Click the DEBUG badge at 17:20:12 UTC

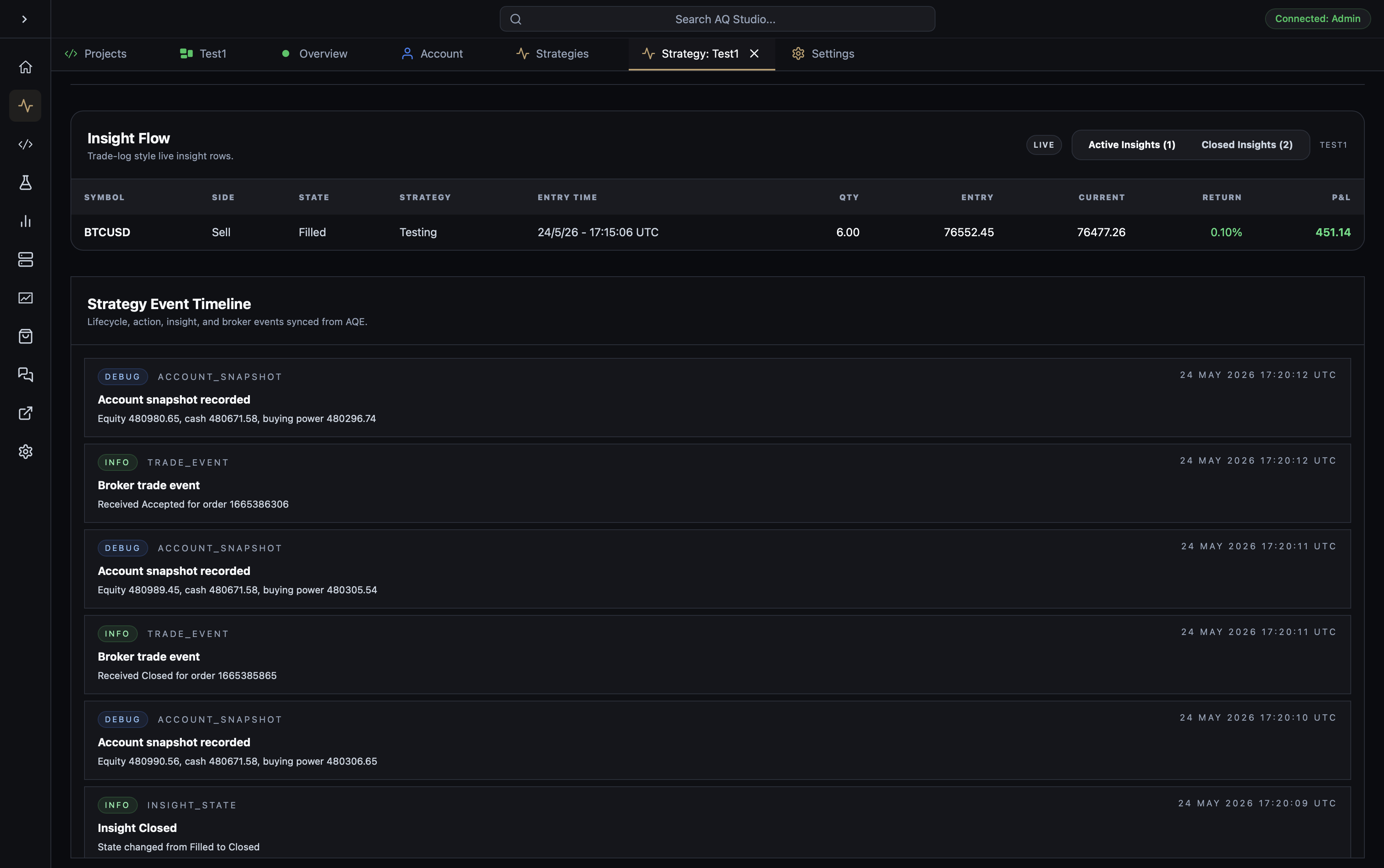click(x=122, y=377)
